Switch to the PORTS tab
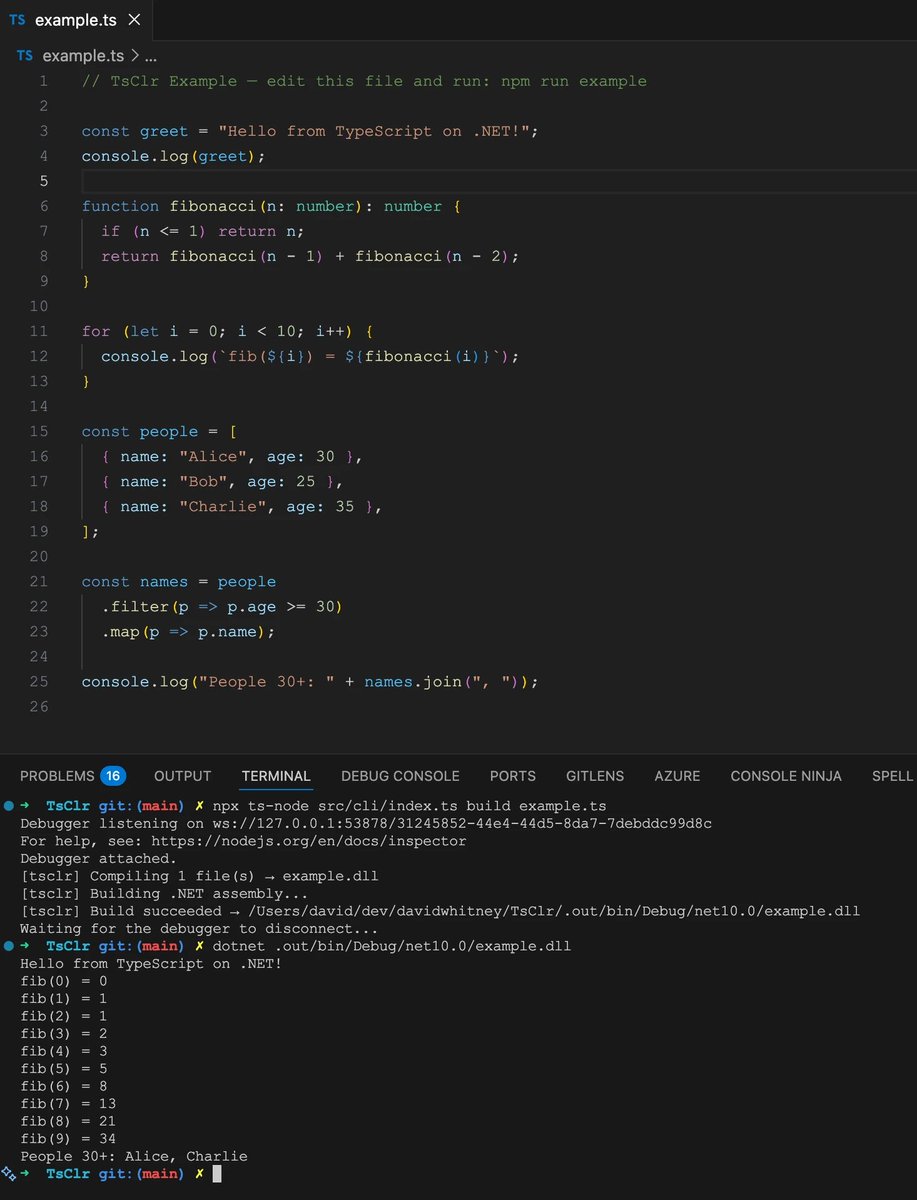This screenshot has height=1200, width=917. [513, 776]
